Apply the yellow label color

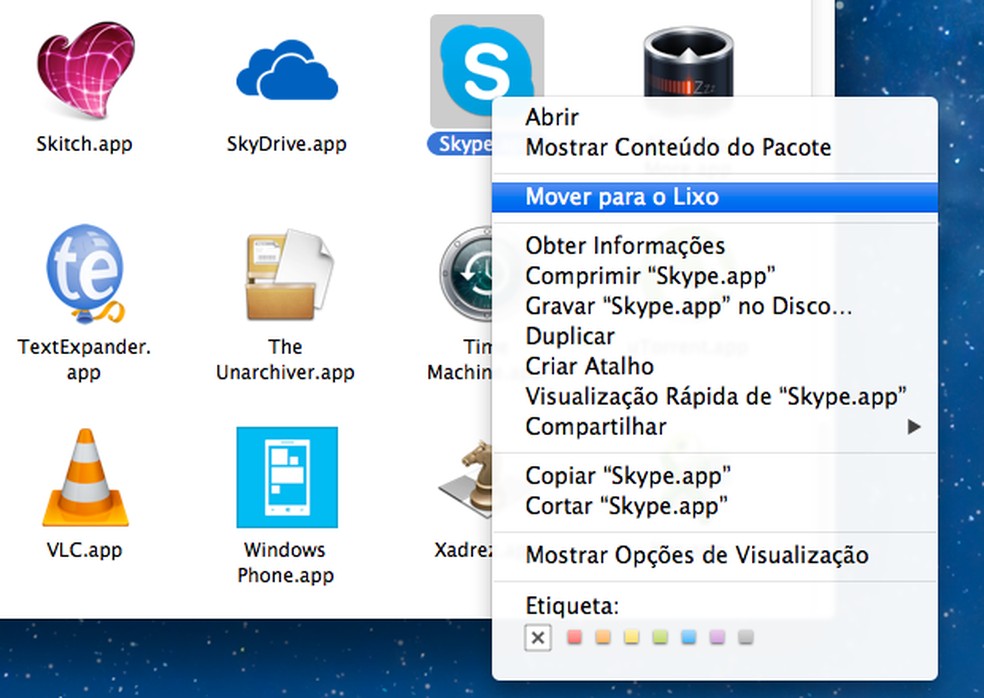coord(631,637)
